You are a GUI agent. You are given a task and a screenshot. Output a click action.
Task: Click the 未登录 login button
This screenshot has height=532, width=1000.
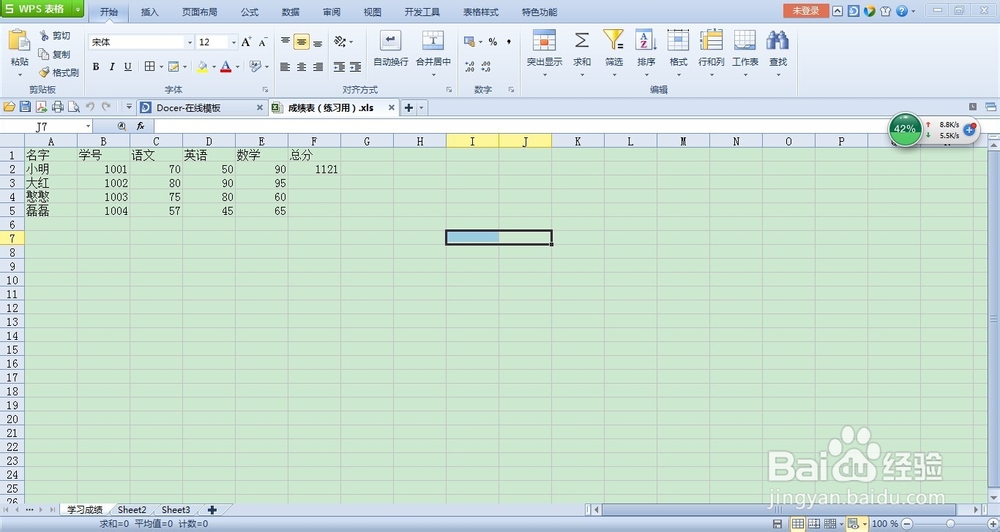805,10
